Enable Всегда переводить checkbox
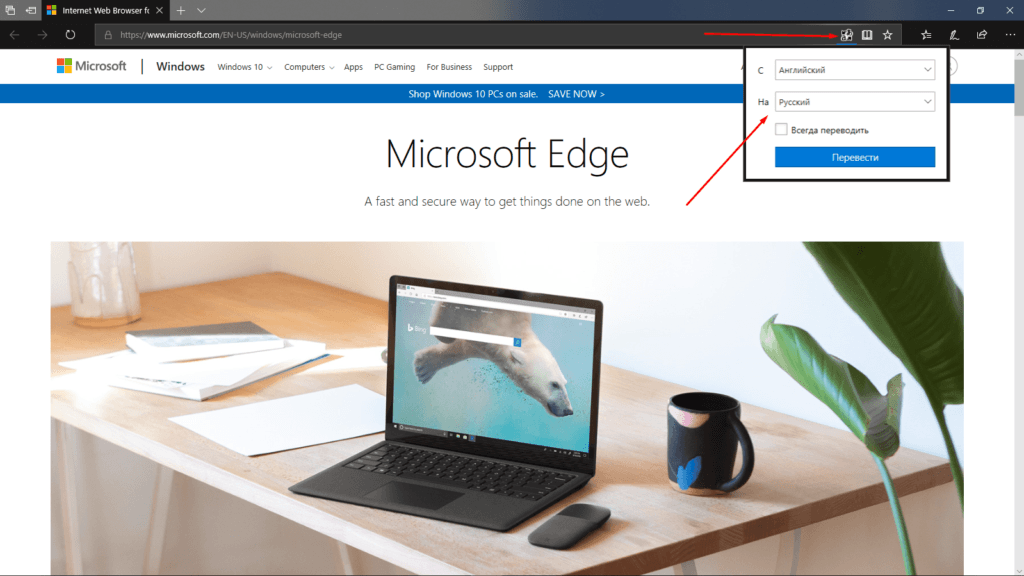This screenshot has height=576, width=1024. (779, 129)
